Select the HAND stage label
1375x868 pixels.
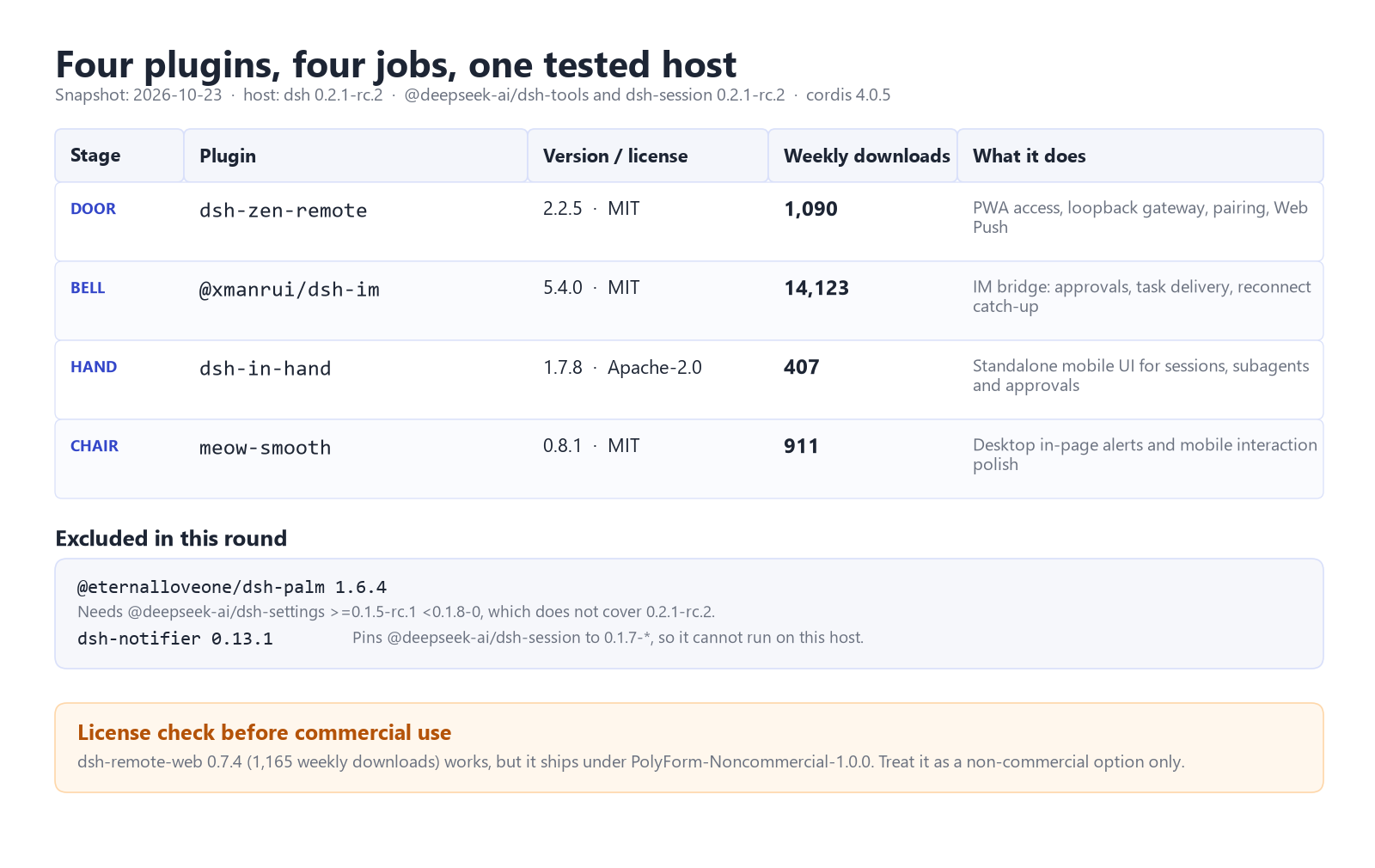click(x=94, y=367)
